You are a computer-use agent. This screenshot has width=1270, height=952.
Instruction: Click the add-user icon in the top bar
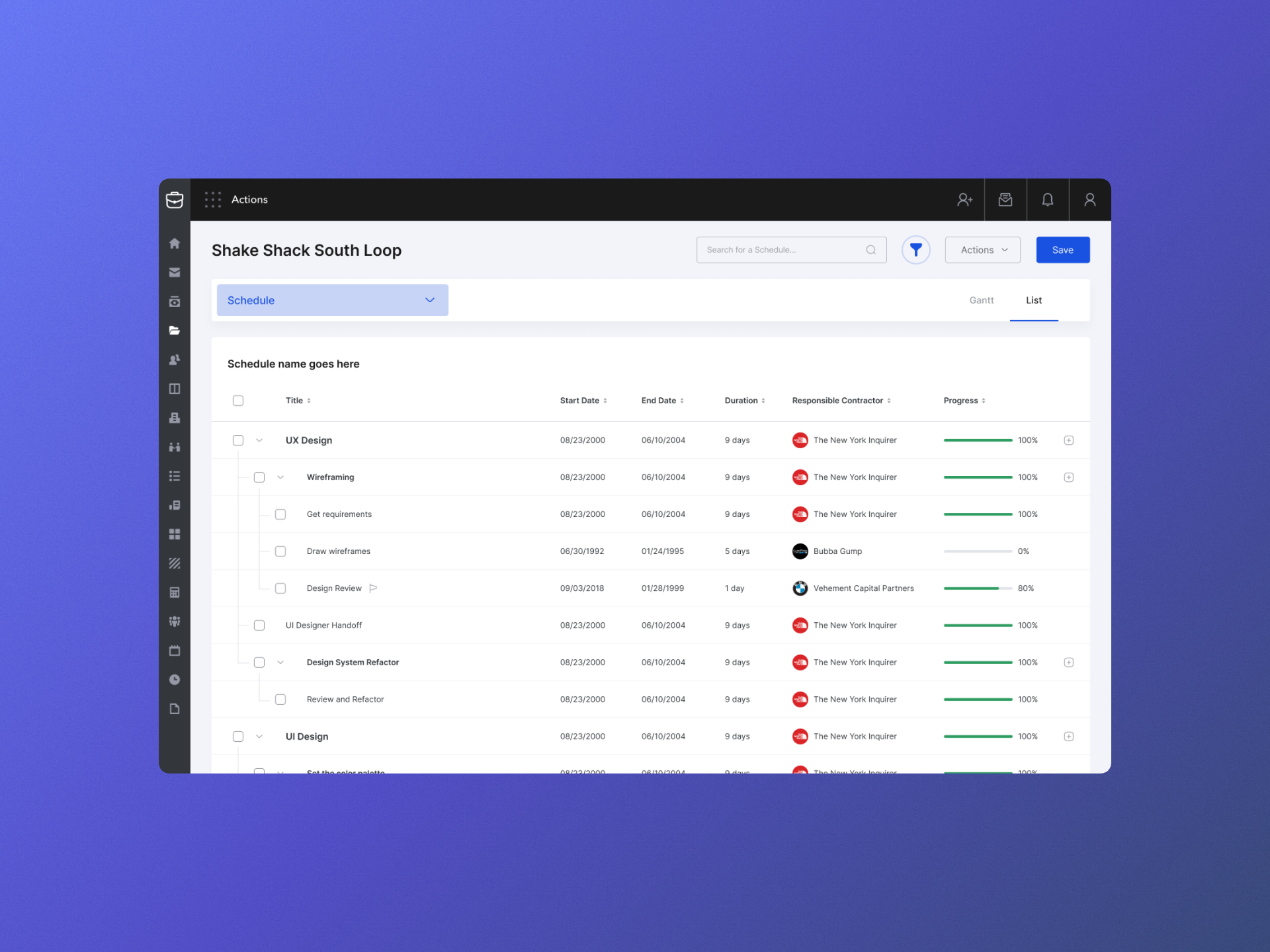point(964,199)
